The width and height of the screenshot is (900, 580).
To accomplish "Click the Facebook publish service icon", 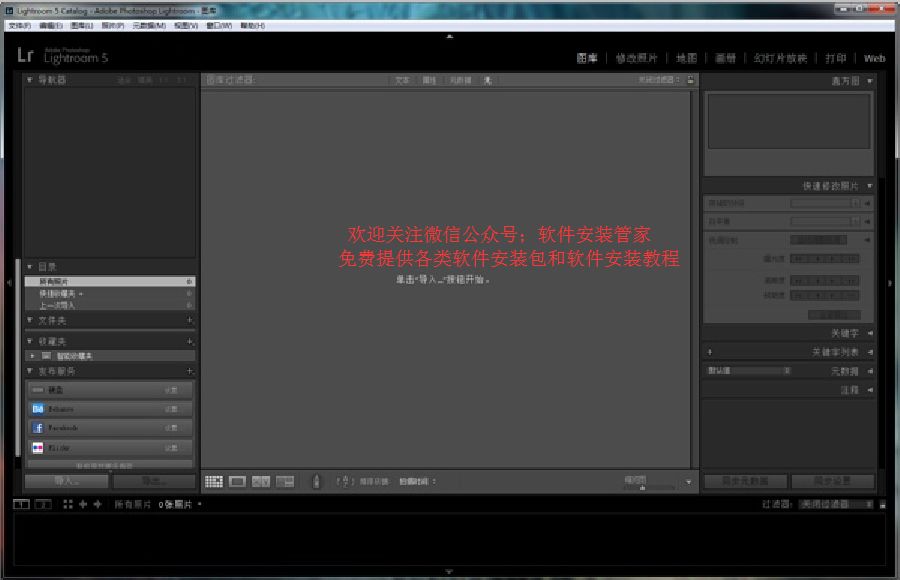I will click(38, 428).
